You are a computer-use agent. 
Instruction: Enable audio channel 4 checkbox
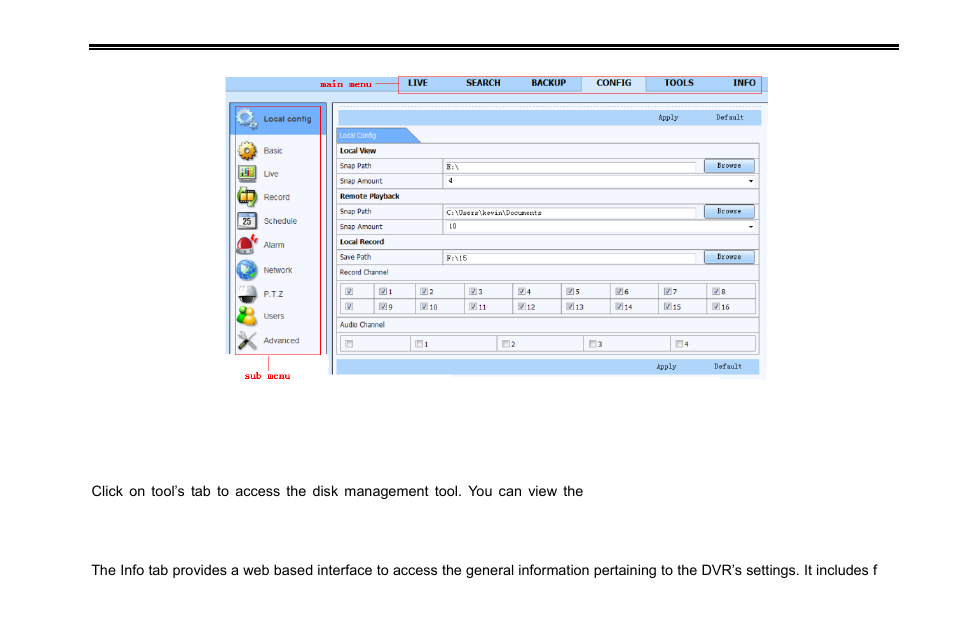point(679,344)
